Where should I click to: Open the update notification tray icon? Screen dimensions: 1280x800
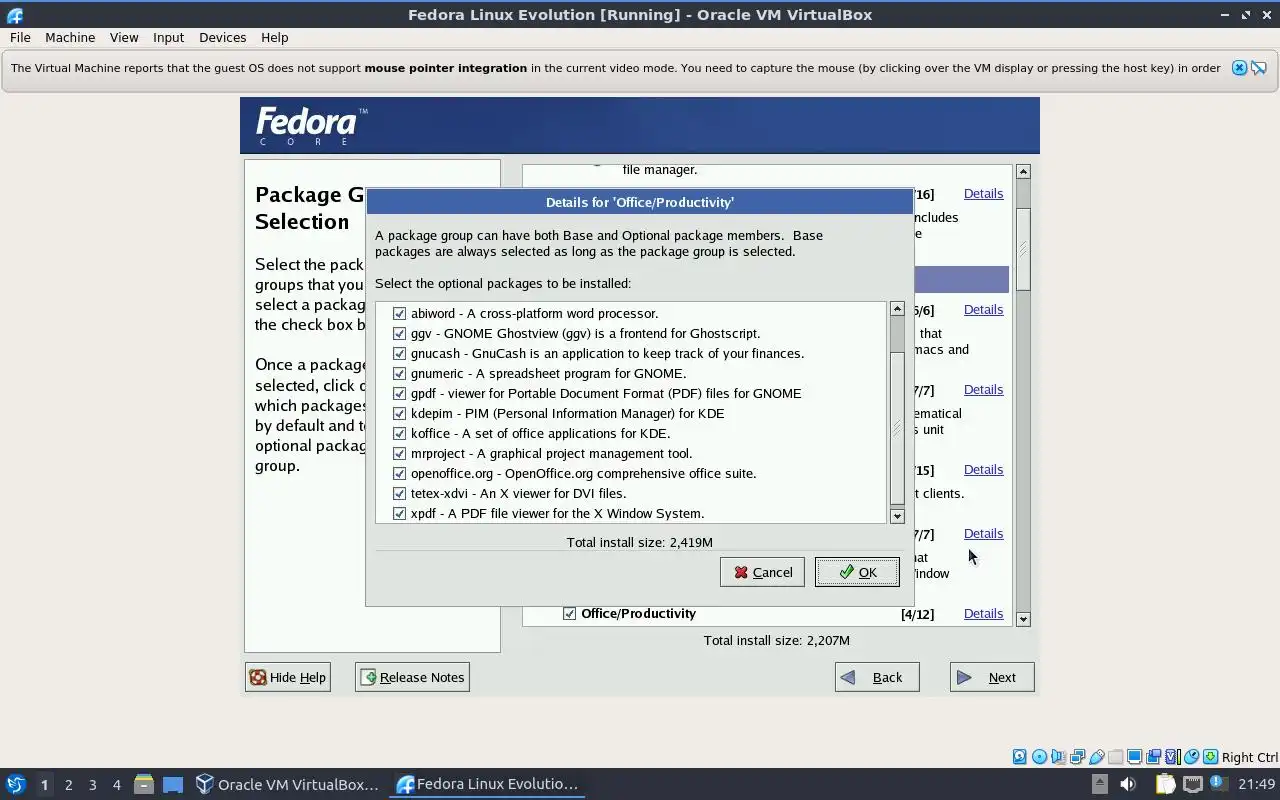(x=1219, y=784)
